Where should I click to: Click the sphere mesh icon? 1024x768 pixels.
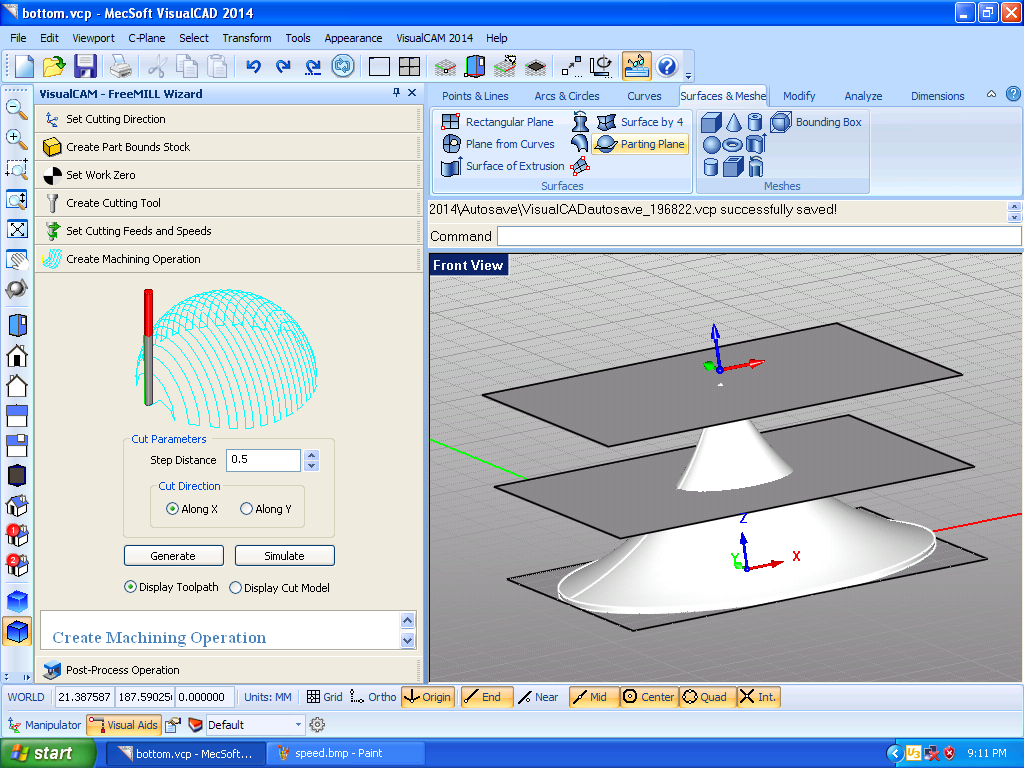point(711,144)
